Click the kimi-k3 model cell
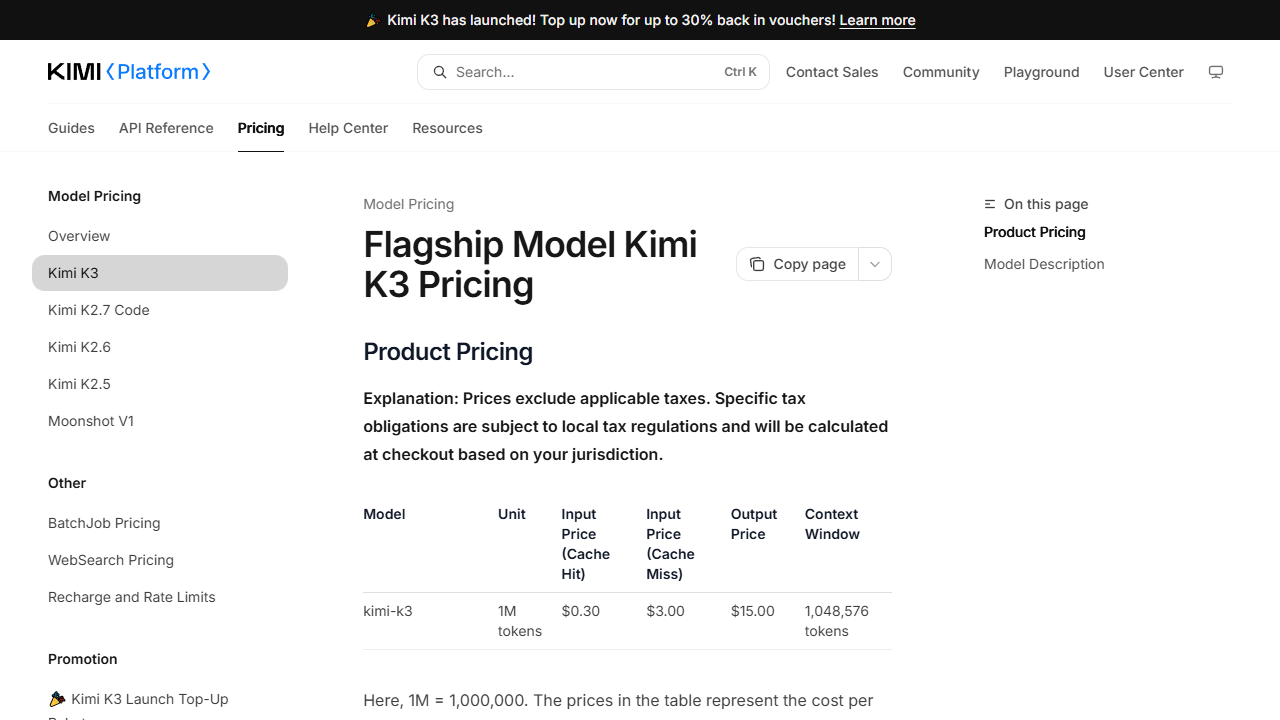This screenshot has width=1280, height=720. point(388,611)
